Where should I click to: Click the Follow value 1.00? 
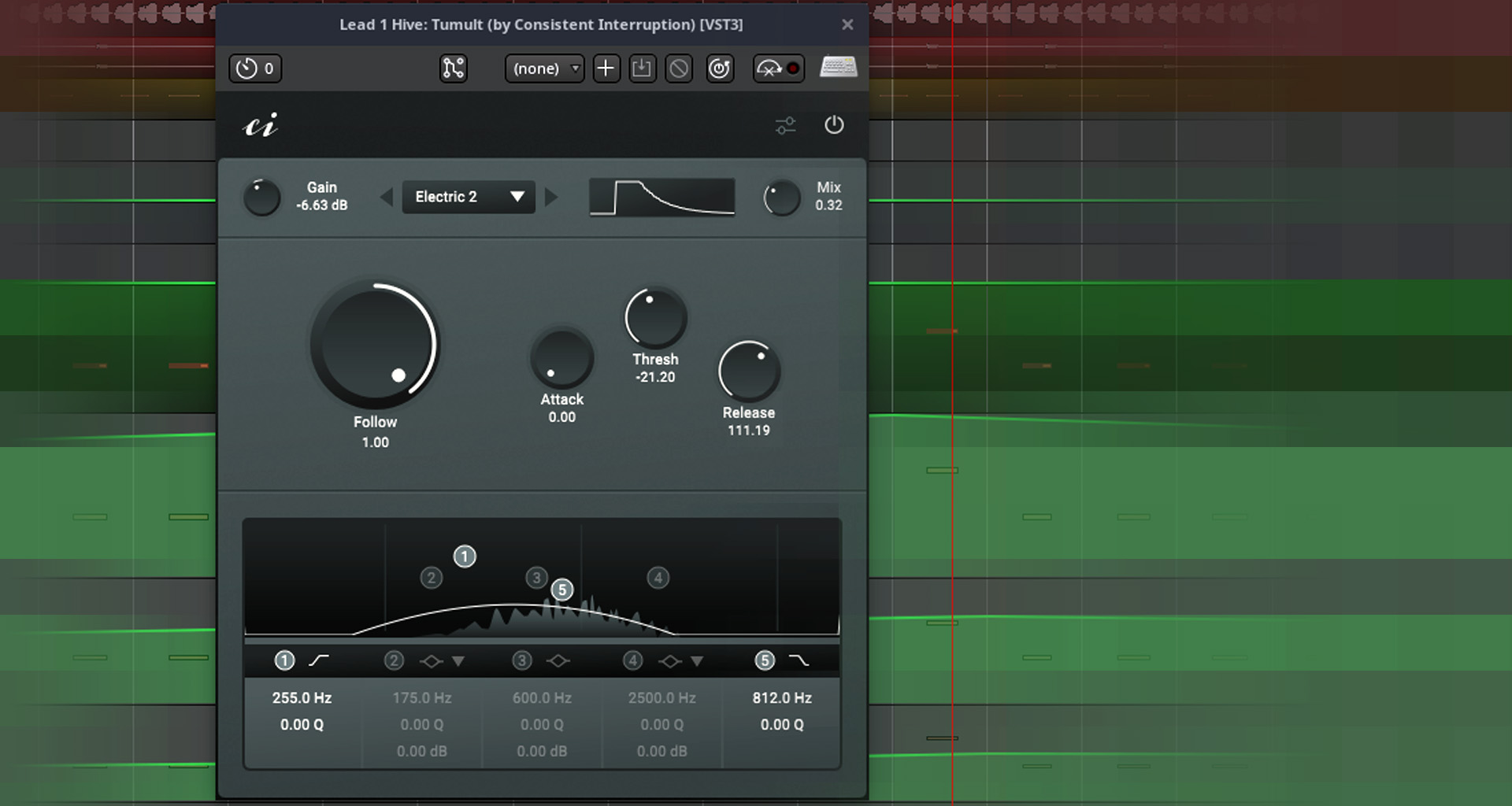click(375, 442)
